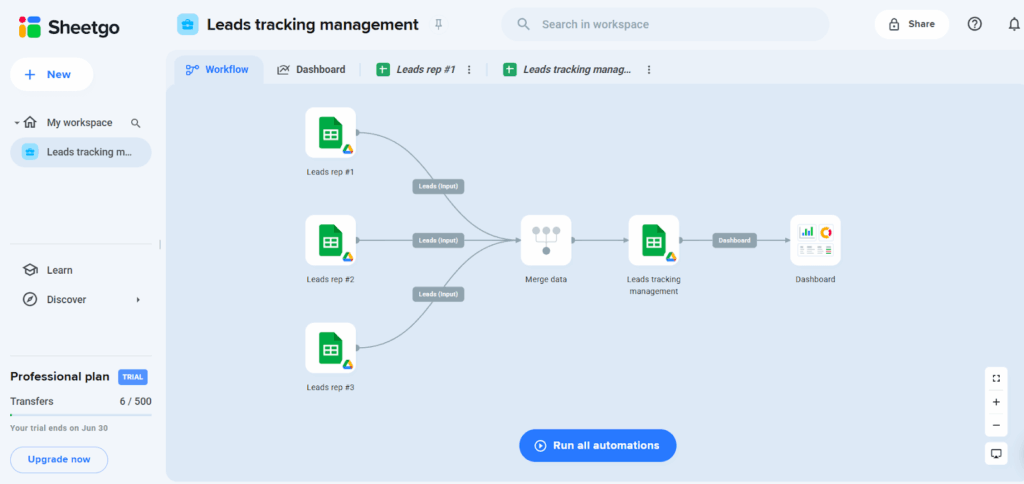Click the Merge data label text
1024x484 pixels.
(x=546, y=279)
